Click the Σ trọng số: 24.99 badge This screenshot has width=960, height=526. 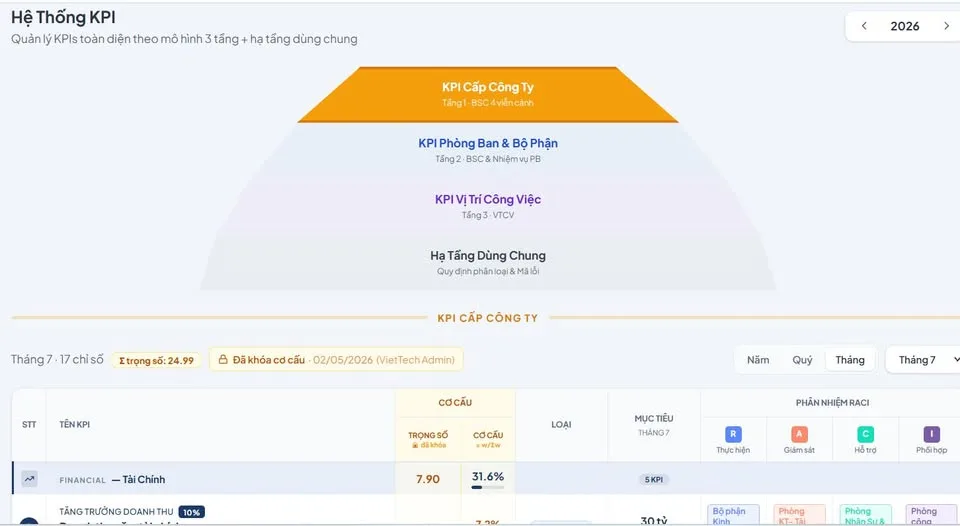pyautogui.click(x=156, y=361)
